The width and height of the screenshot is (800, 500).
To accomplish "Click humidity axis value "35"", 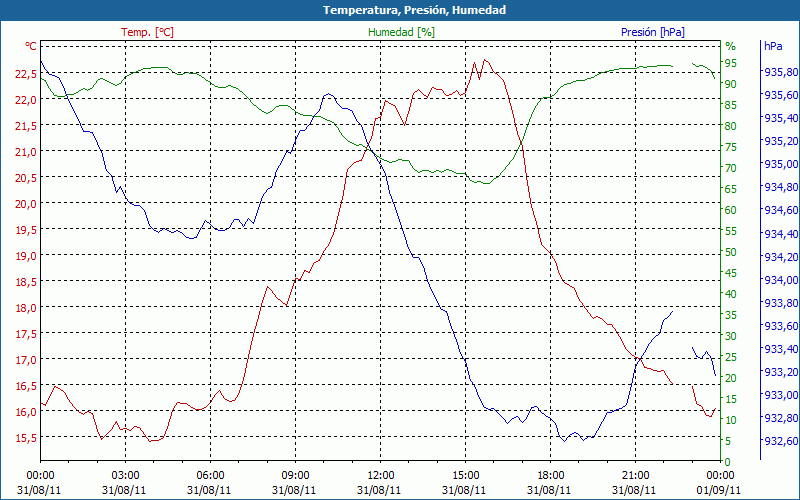I will pos(731,315).
